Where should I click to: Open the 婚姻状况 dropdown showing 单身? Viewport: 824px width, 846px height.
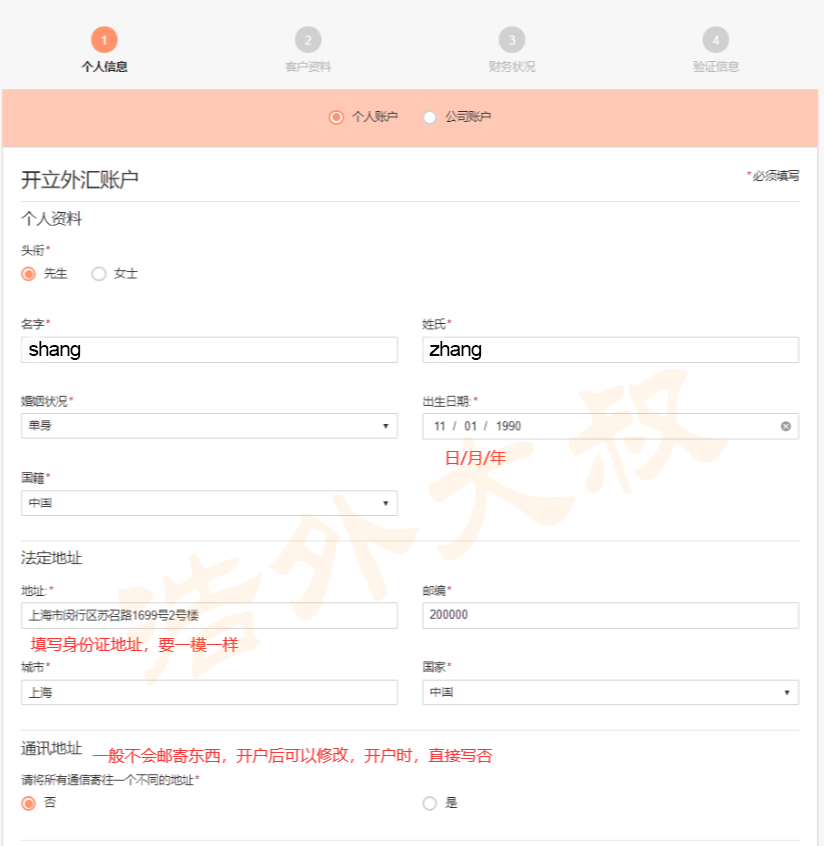tap(209, 426)
